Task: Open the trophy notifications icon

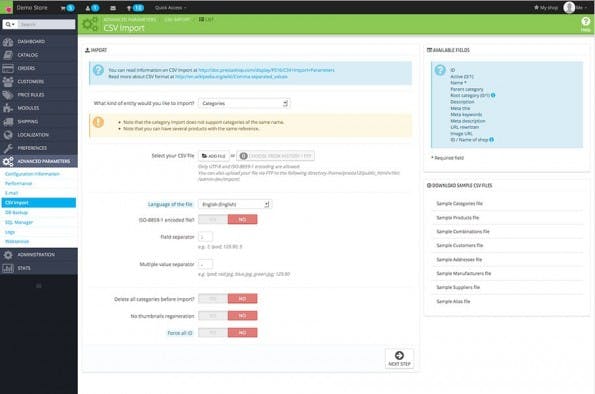Action: [x=129, y=8]
